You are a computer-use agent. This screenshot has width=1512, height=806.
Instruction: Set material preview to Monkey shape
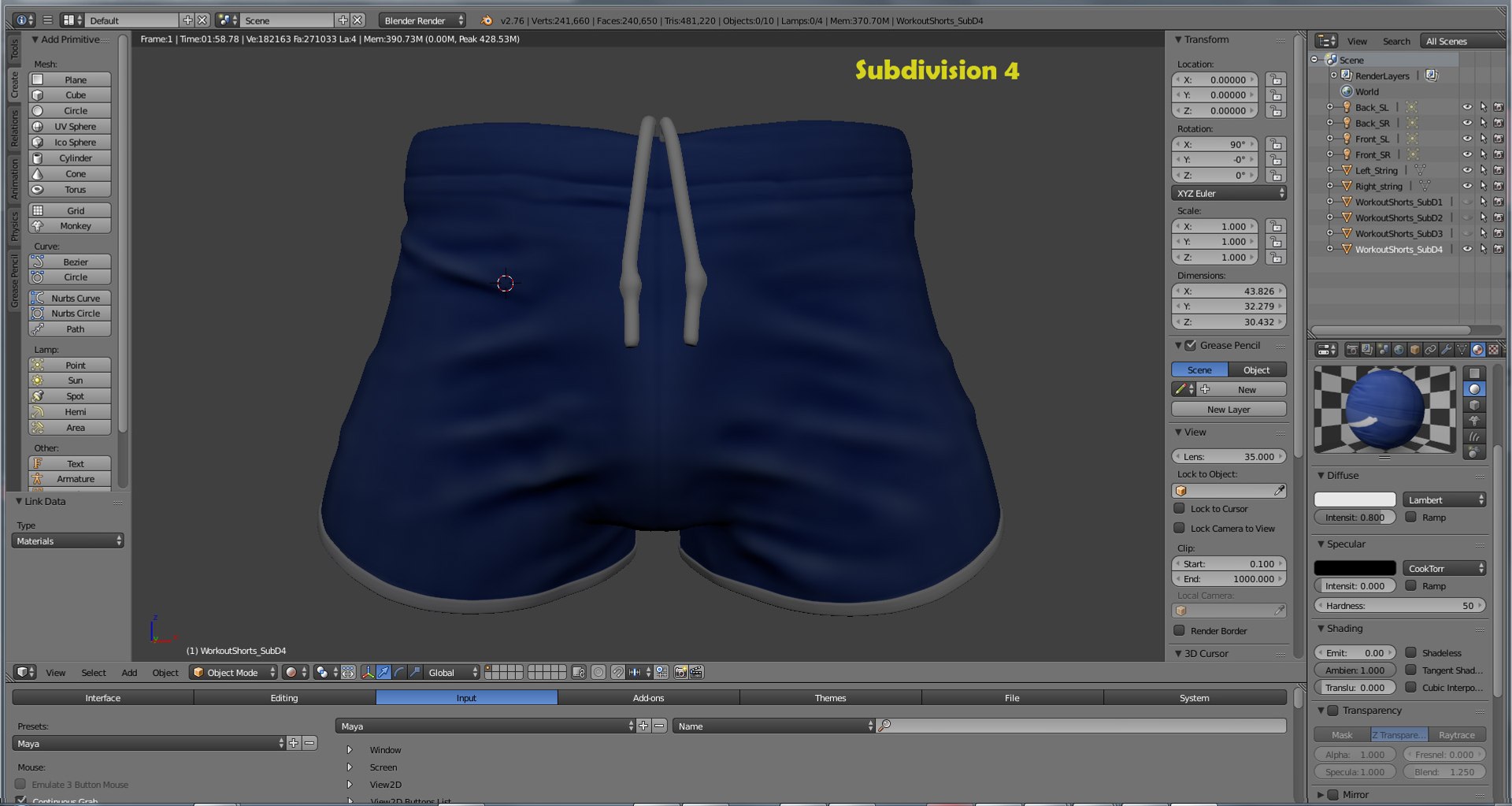(1474, 421)
